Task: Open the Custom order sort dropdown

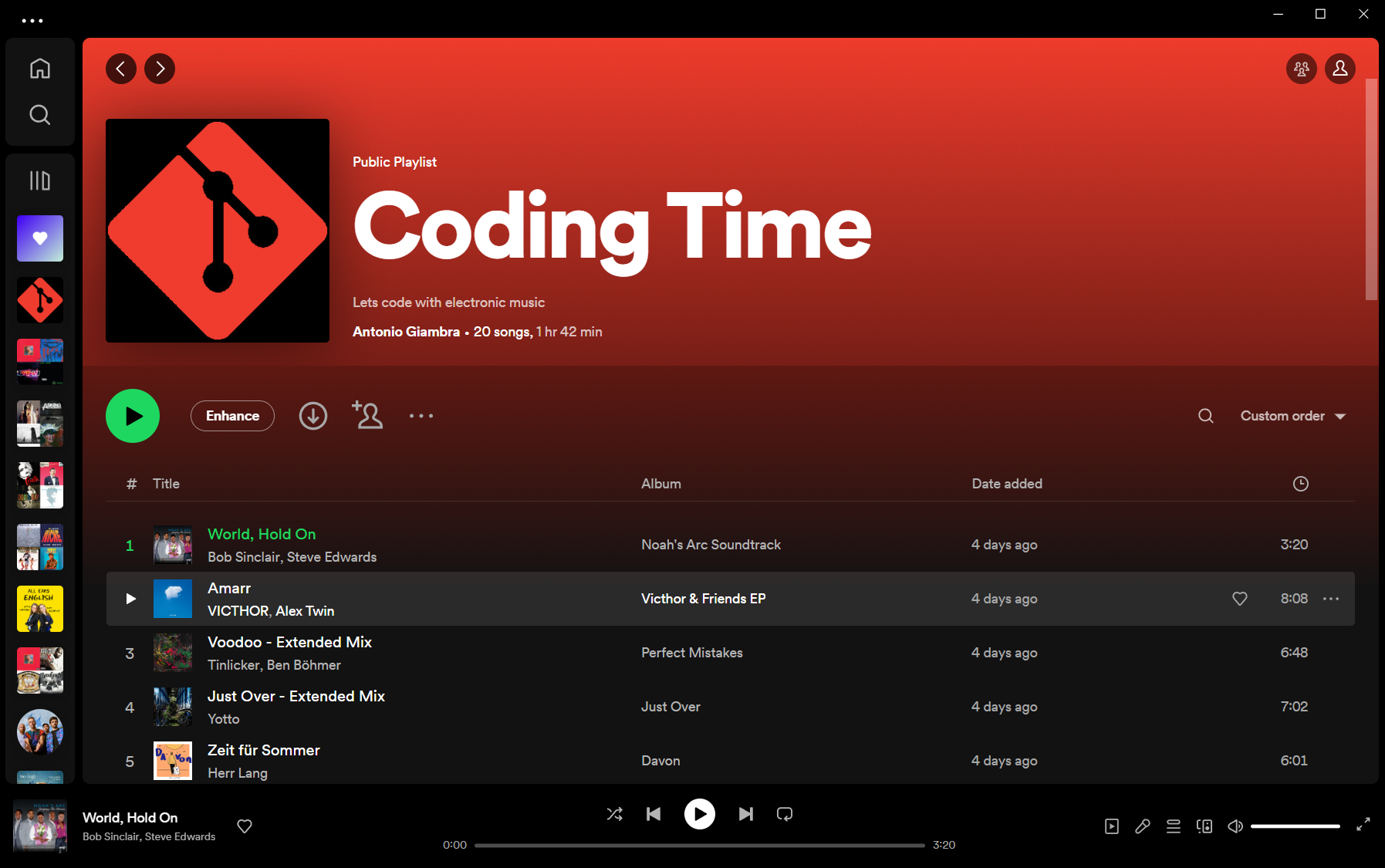Action: coord(1293,416)
